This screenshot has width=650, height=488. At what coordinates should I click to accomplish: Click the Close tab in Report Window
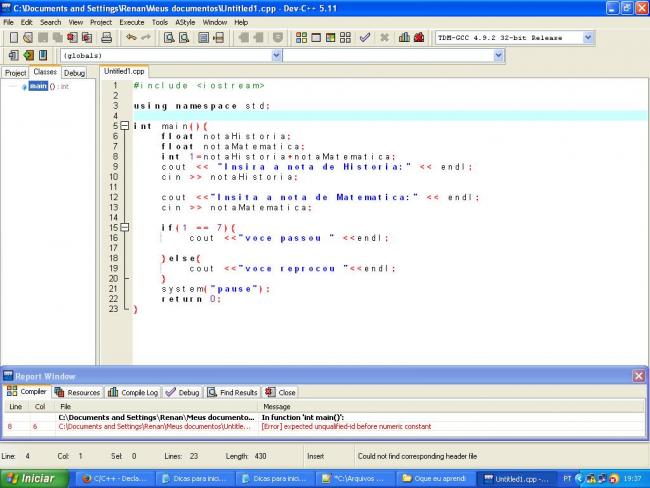click(x=280, y=392)
